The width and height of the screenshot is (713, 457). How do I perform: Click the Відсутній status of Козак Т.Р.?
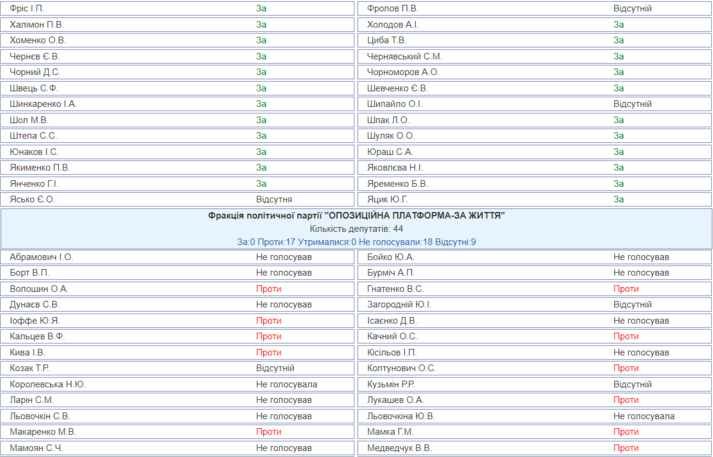pos(275,368)
